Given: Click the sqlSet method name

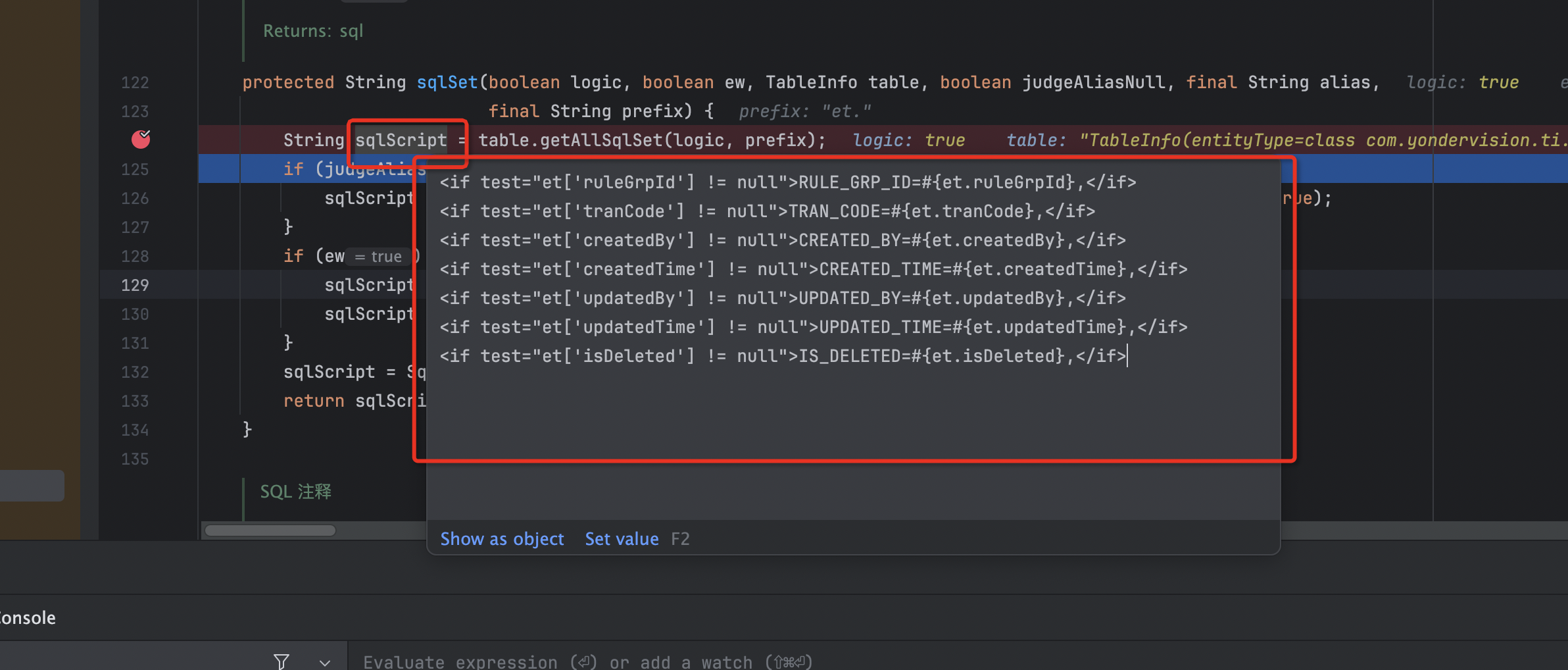Looking at the screenshot, I should [447, 82].
